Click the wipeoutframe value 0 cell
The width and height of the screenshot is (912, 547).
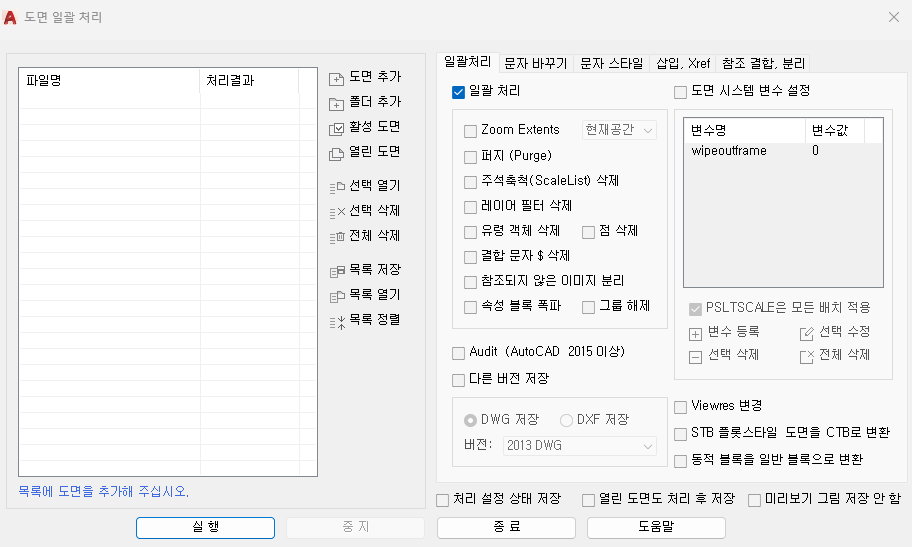pos(815,151)
